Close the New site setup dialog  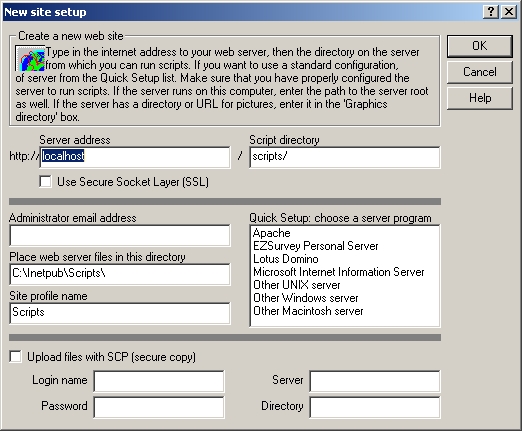509,12
